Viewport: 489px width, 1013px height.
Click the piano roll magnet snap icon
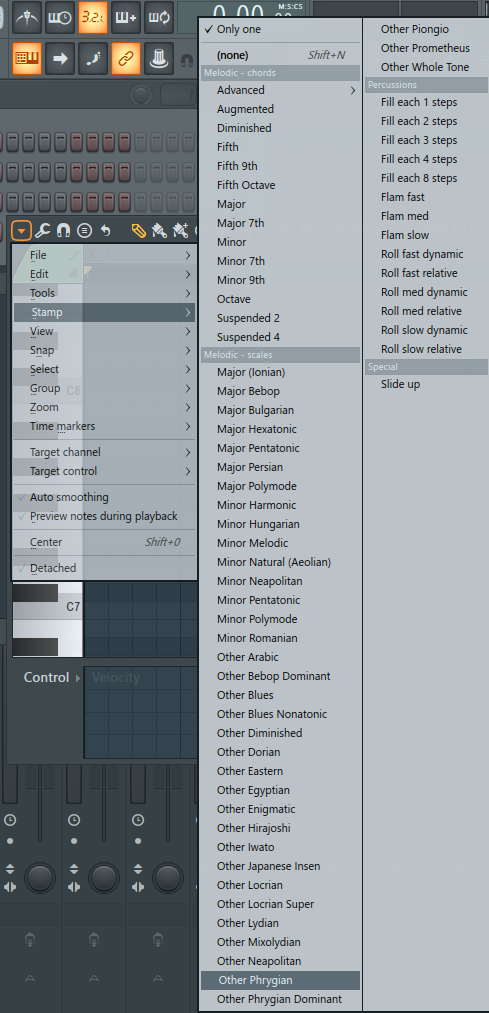[x=63, y=230]
